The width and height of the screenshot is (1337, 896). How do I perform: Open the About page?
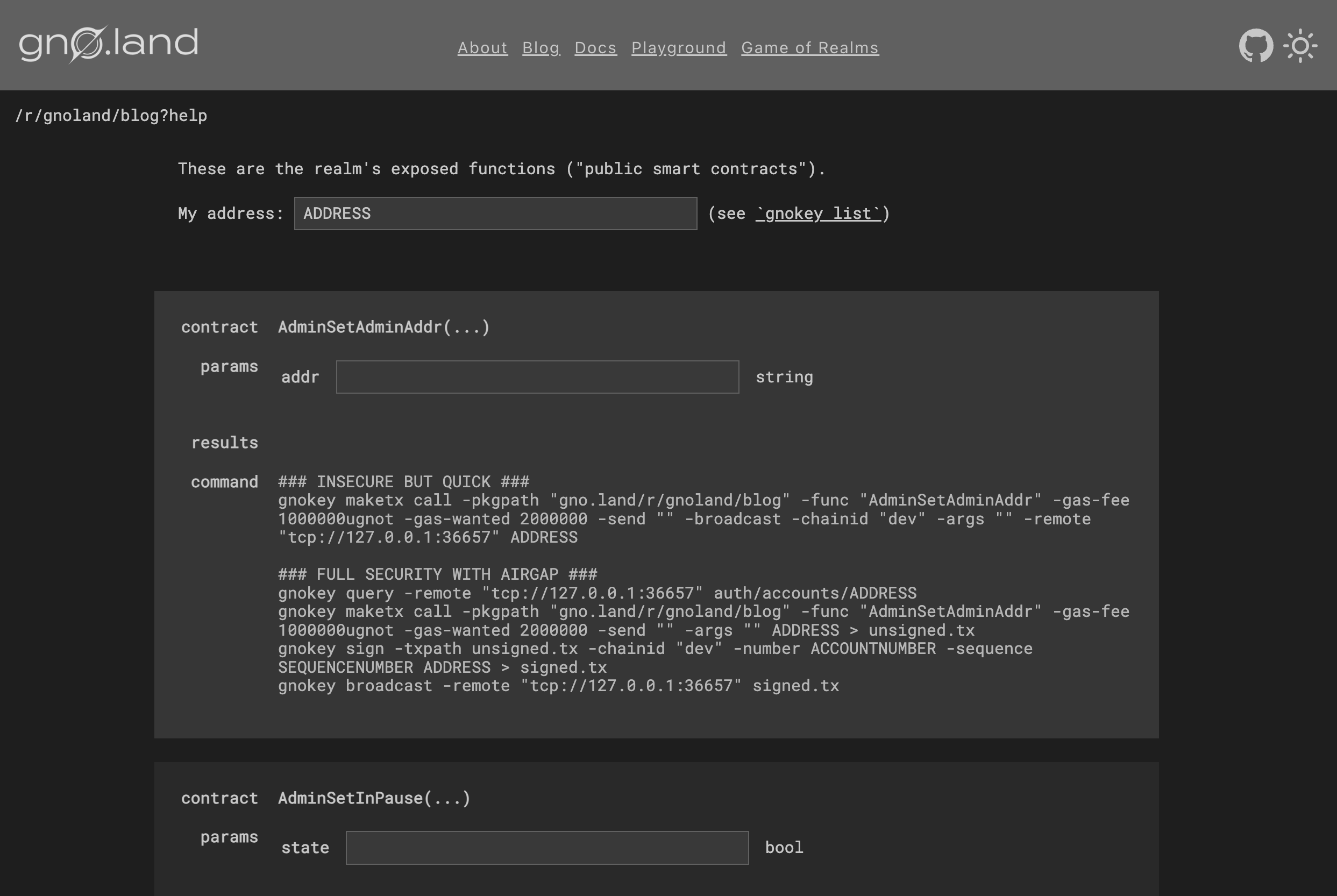[x=482, y=47]
